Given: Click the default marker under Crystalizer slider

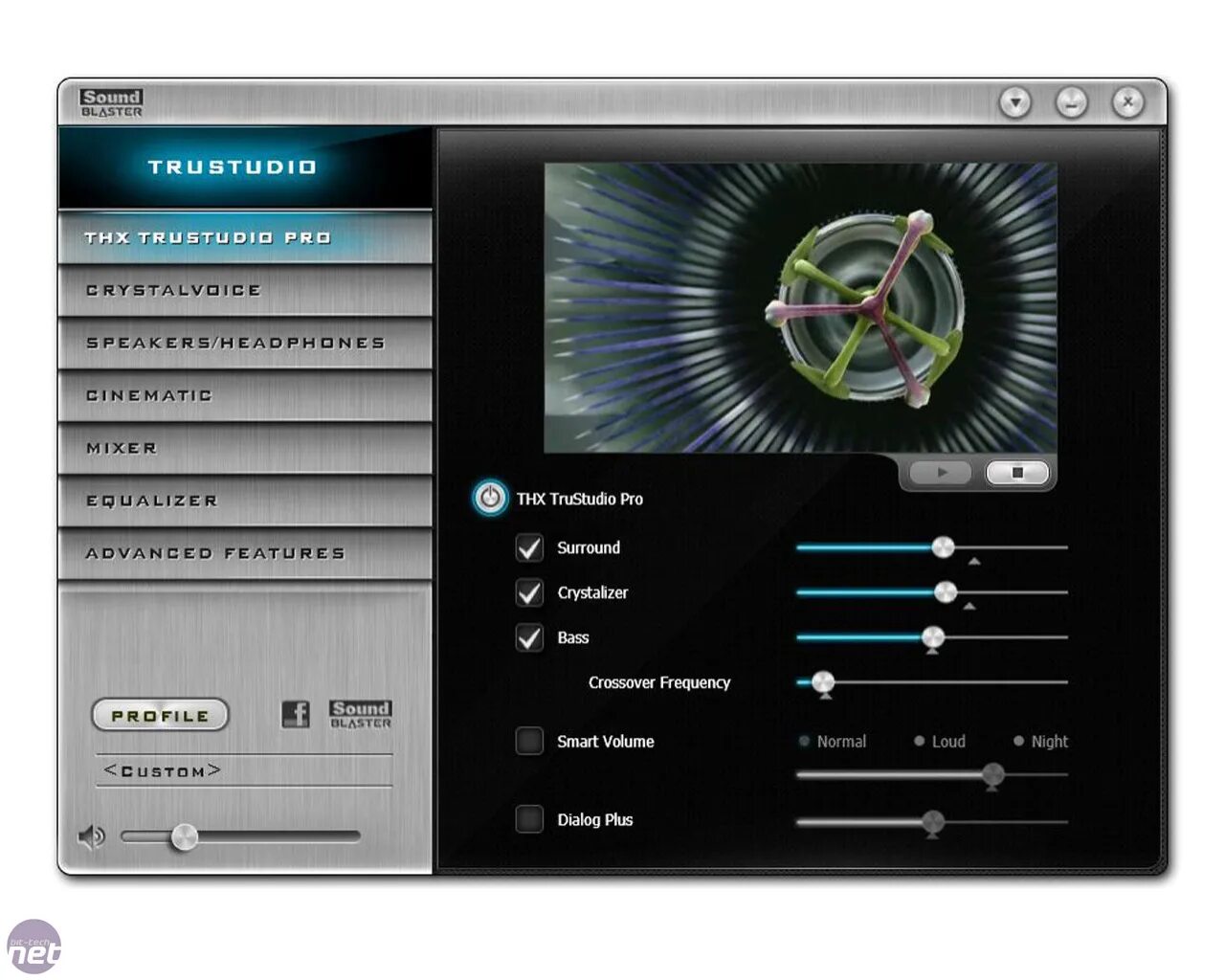Looking at the screenshot, I should 969,607.
